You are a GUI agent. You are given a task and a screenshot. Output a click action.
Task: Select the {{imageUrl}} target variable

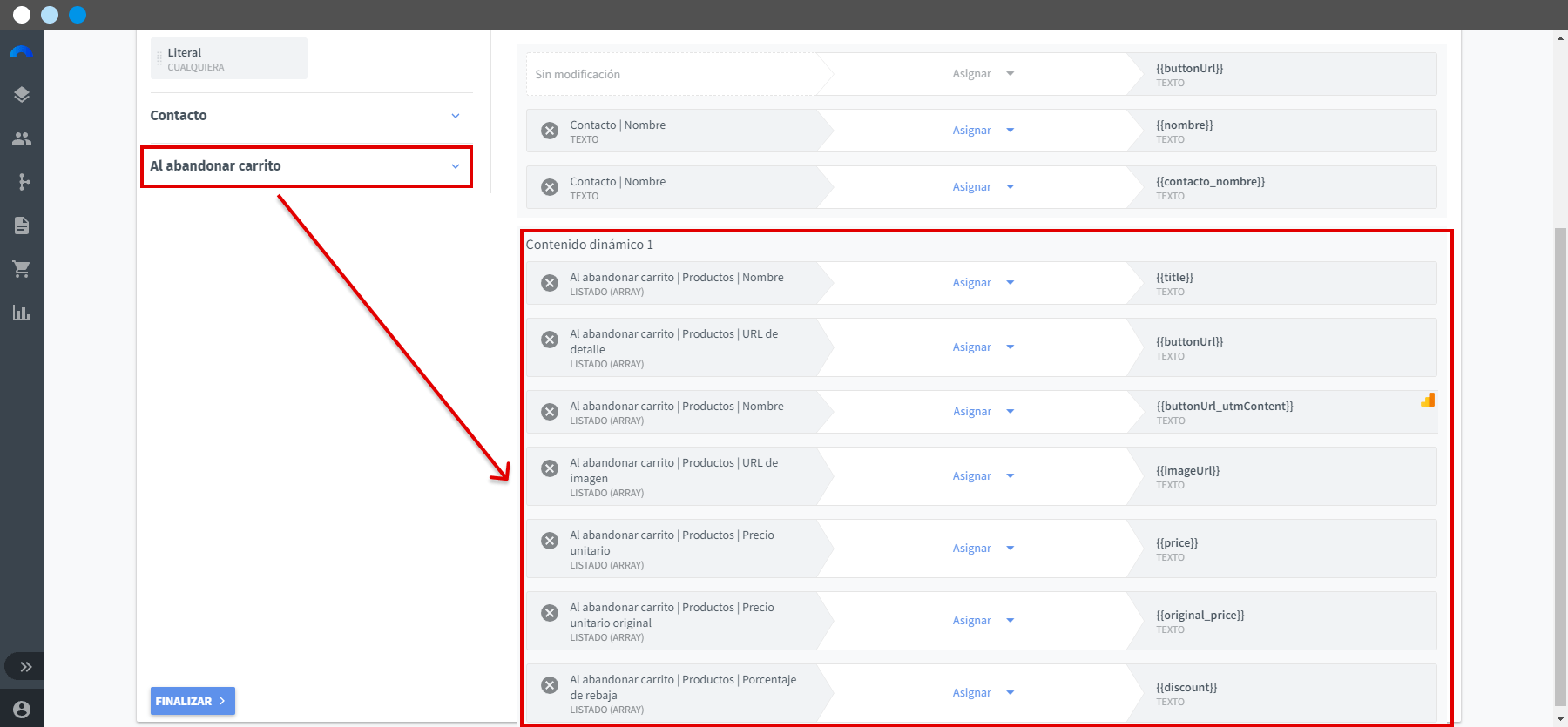(x=1282, y=476)
